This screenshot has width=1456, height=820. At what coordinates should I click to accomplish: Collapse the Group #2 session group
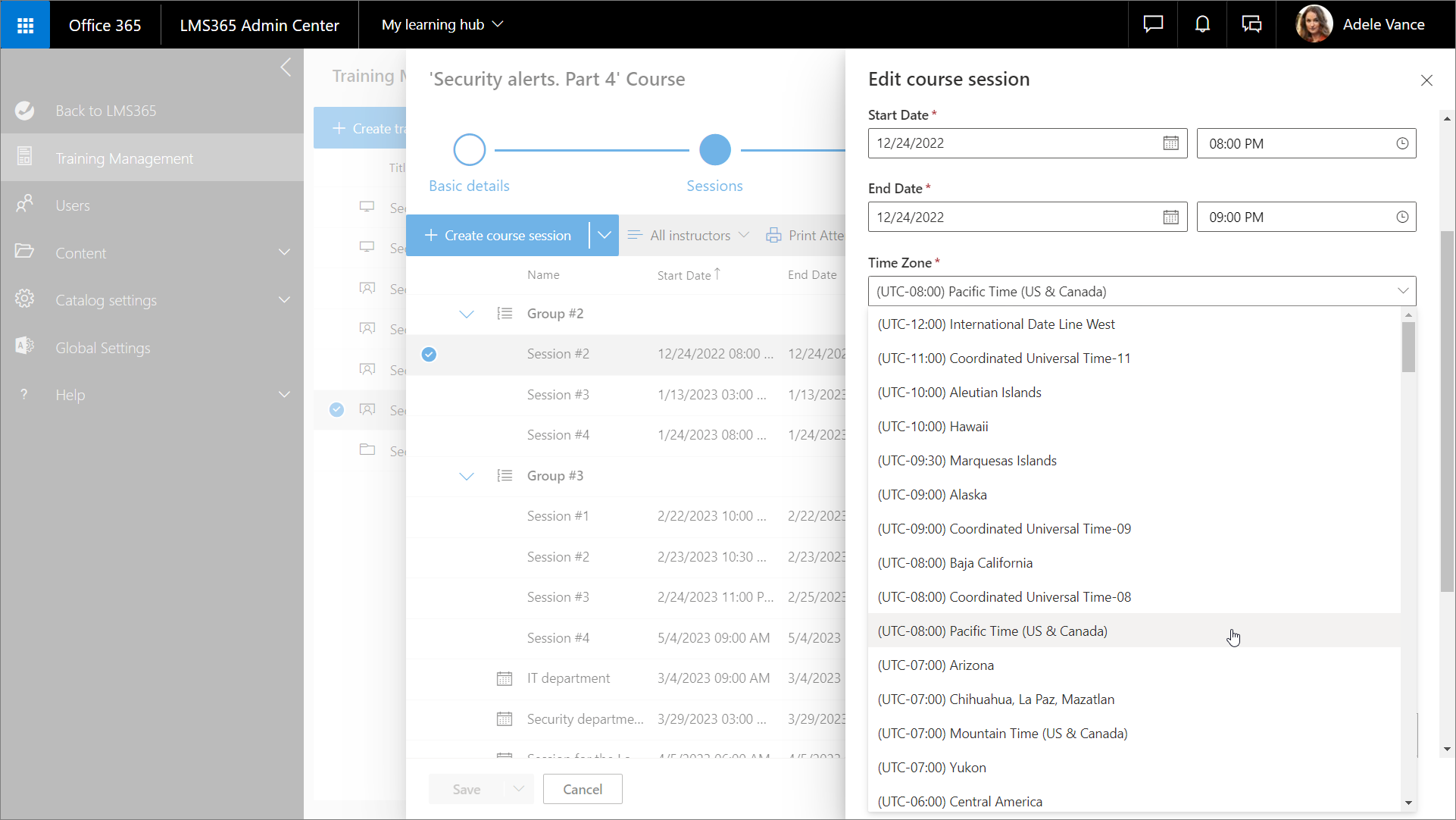click(467, 314)
